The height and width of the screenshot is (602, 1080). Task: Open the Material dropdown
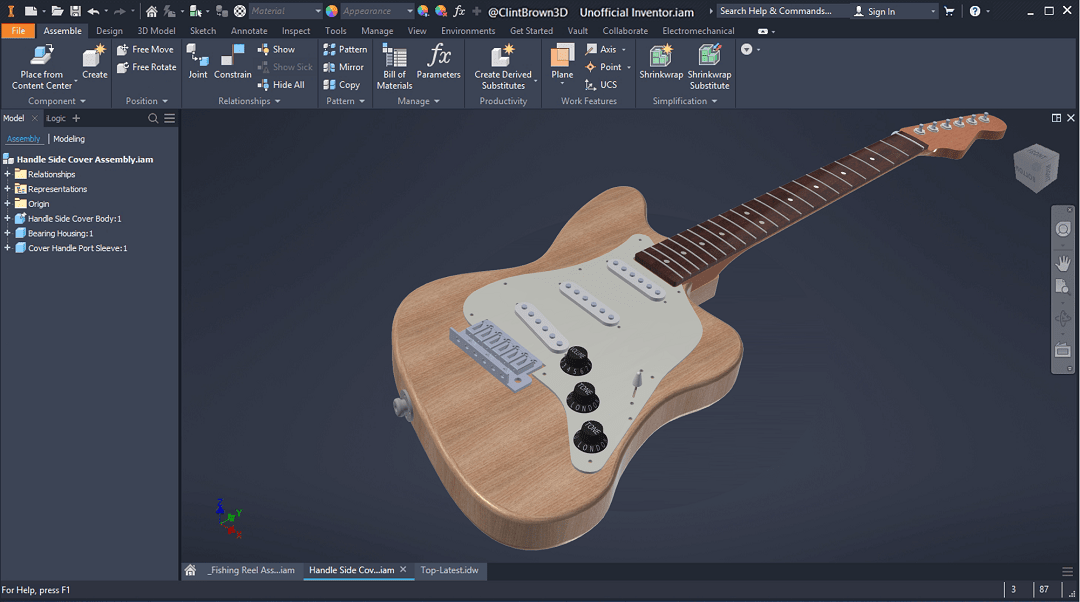tap(286, 11)
